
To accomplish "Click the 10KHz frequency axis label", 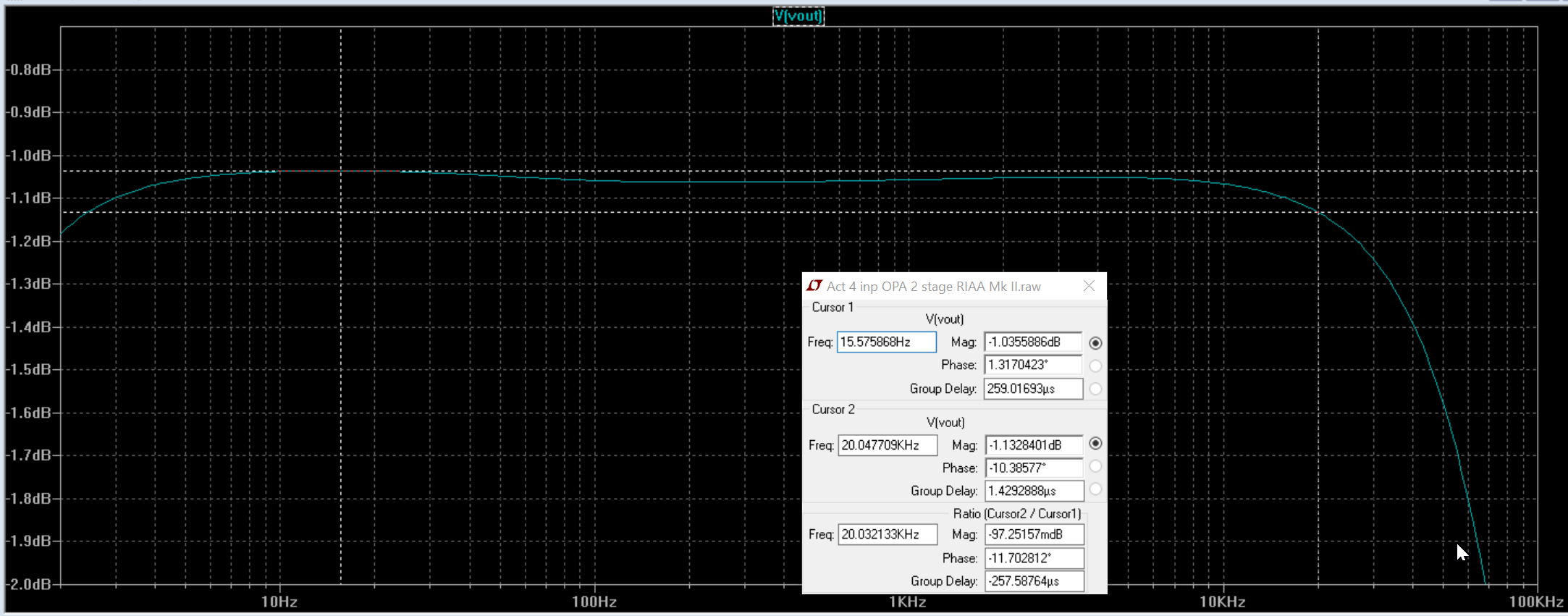I will pos(1222,602).
